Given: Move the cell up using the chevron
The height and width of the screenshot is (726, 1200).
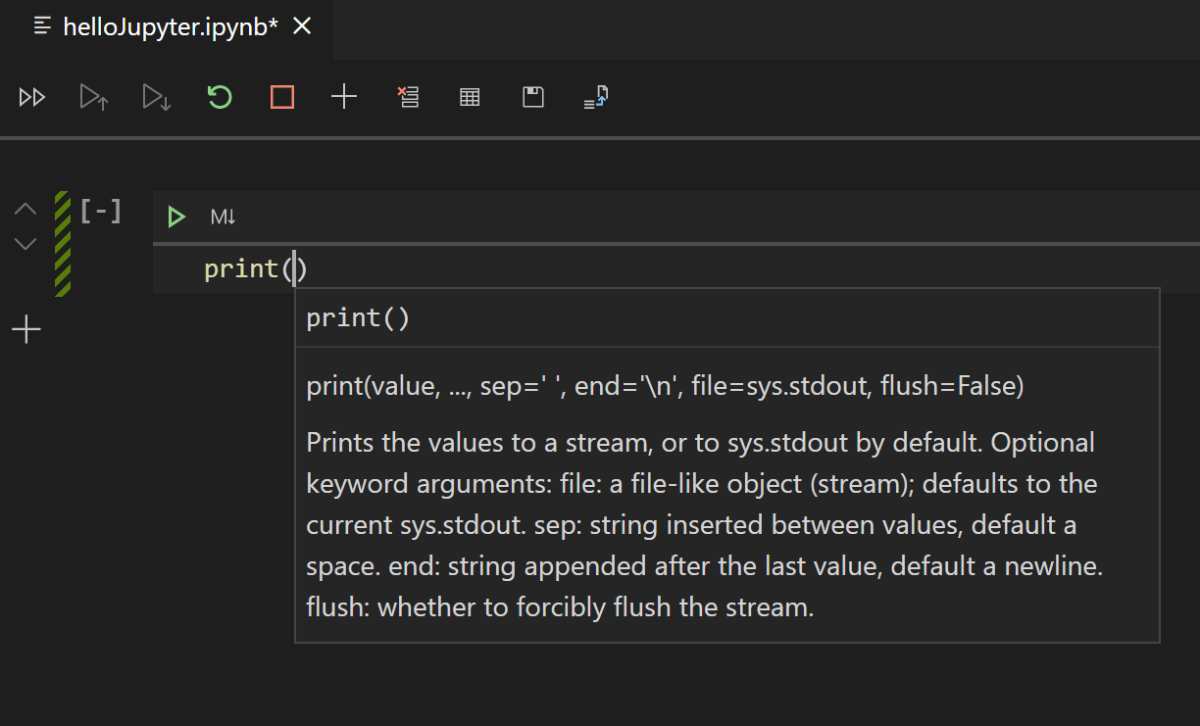Looking at the screenshot, I should point(25,208).
